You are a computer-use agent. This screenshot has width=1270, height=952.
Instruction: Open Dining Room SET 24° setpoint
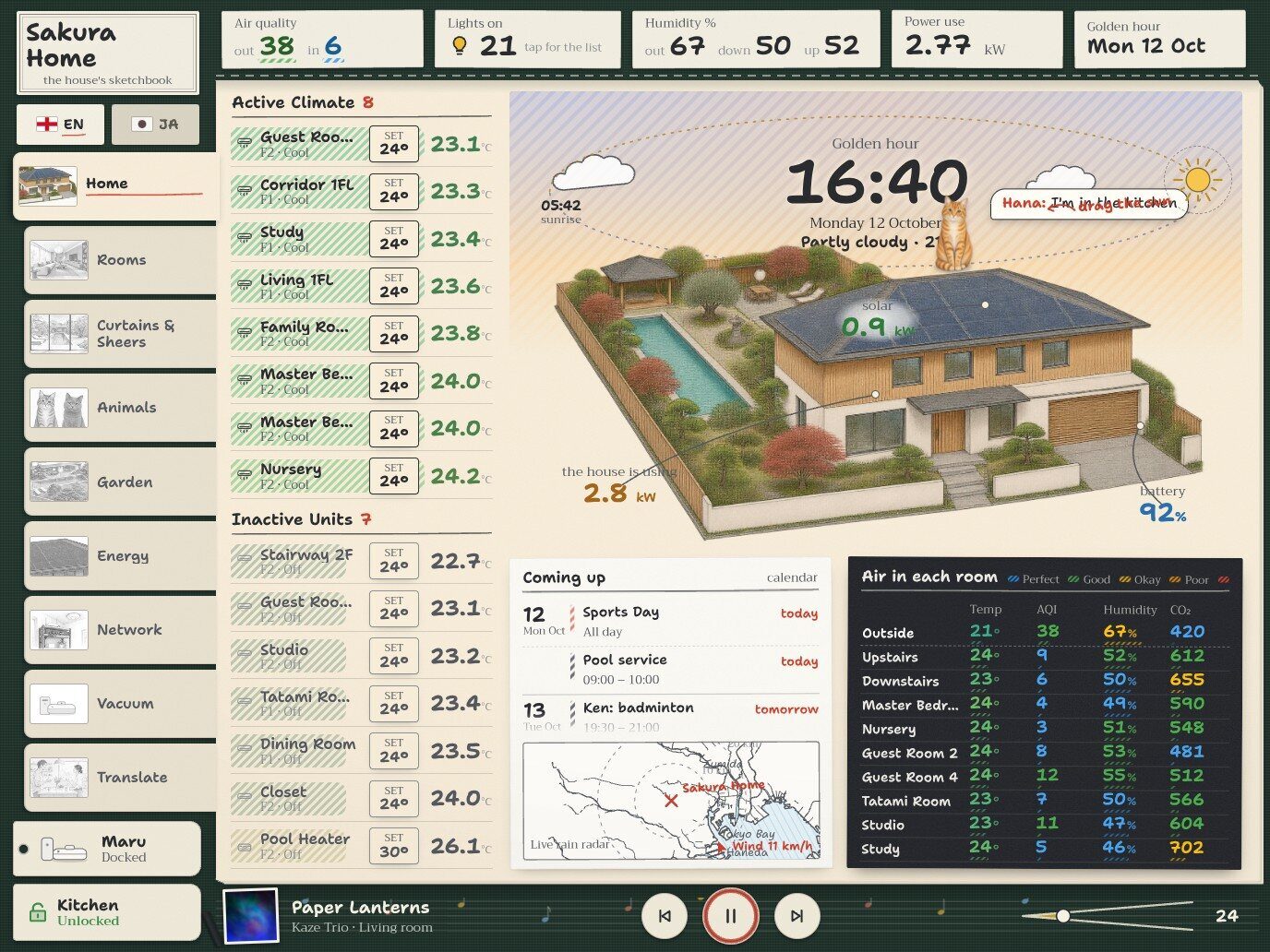[x=394, y=752]
